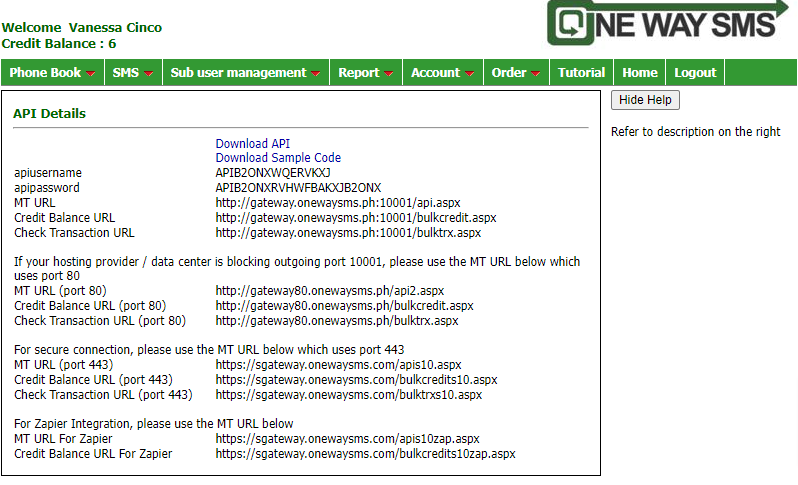Expand the Report menu
Screen dimensions: 798x485
[x=365, y=73]
